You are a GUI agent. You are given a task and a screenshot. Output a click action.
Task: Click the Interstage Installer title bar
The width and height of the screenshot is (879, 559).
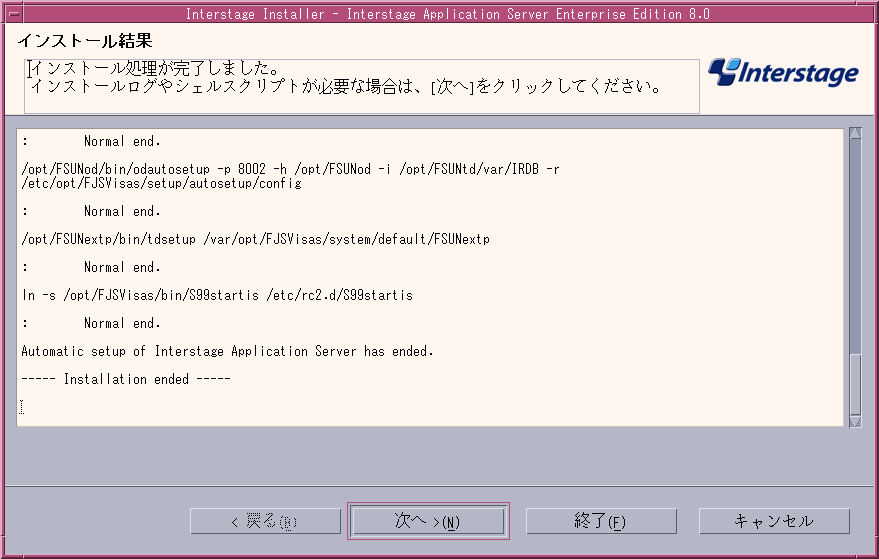click(447, 13)
